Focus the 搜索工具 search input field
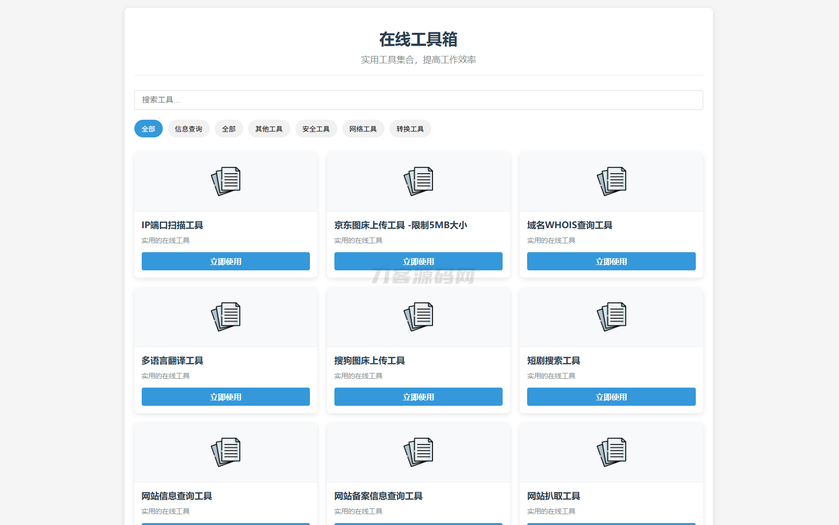This screenshot has height=525, width=839. [418, 100]
